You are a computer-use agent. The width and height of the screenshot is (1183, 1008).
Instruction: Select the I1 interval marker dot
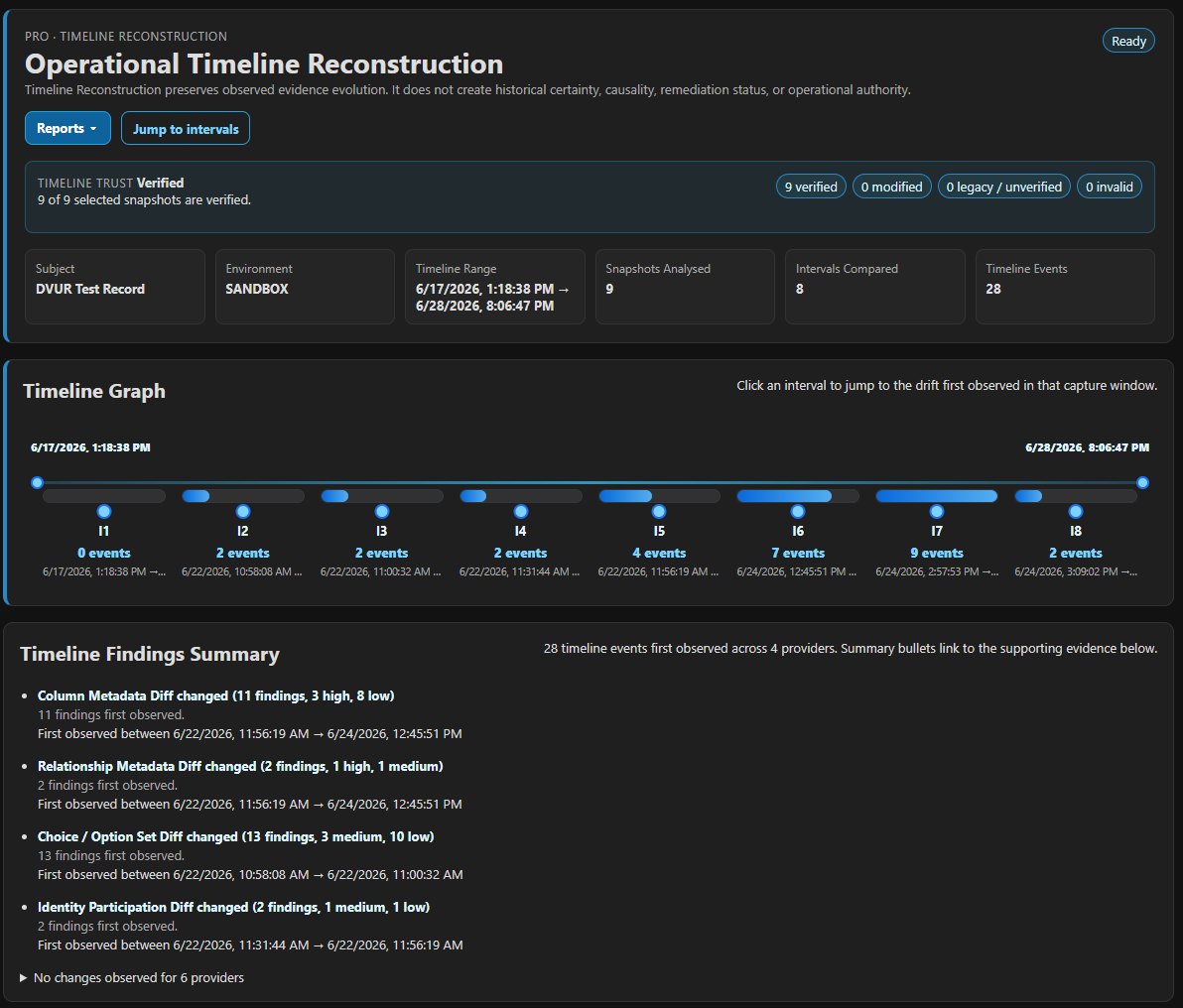click(x=104, y=512)
